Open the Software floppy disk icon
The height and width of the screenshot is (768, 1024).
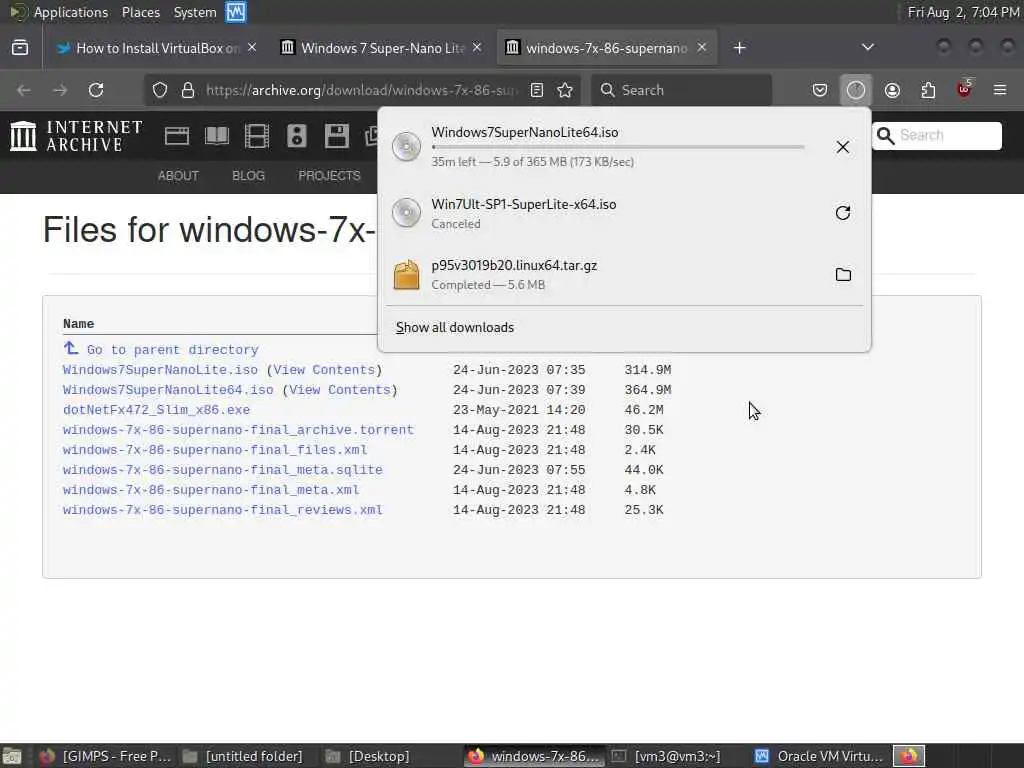point(336,136)
